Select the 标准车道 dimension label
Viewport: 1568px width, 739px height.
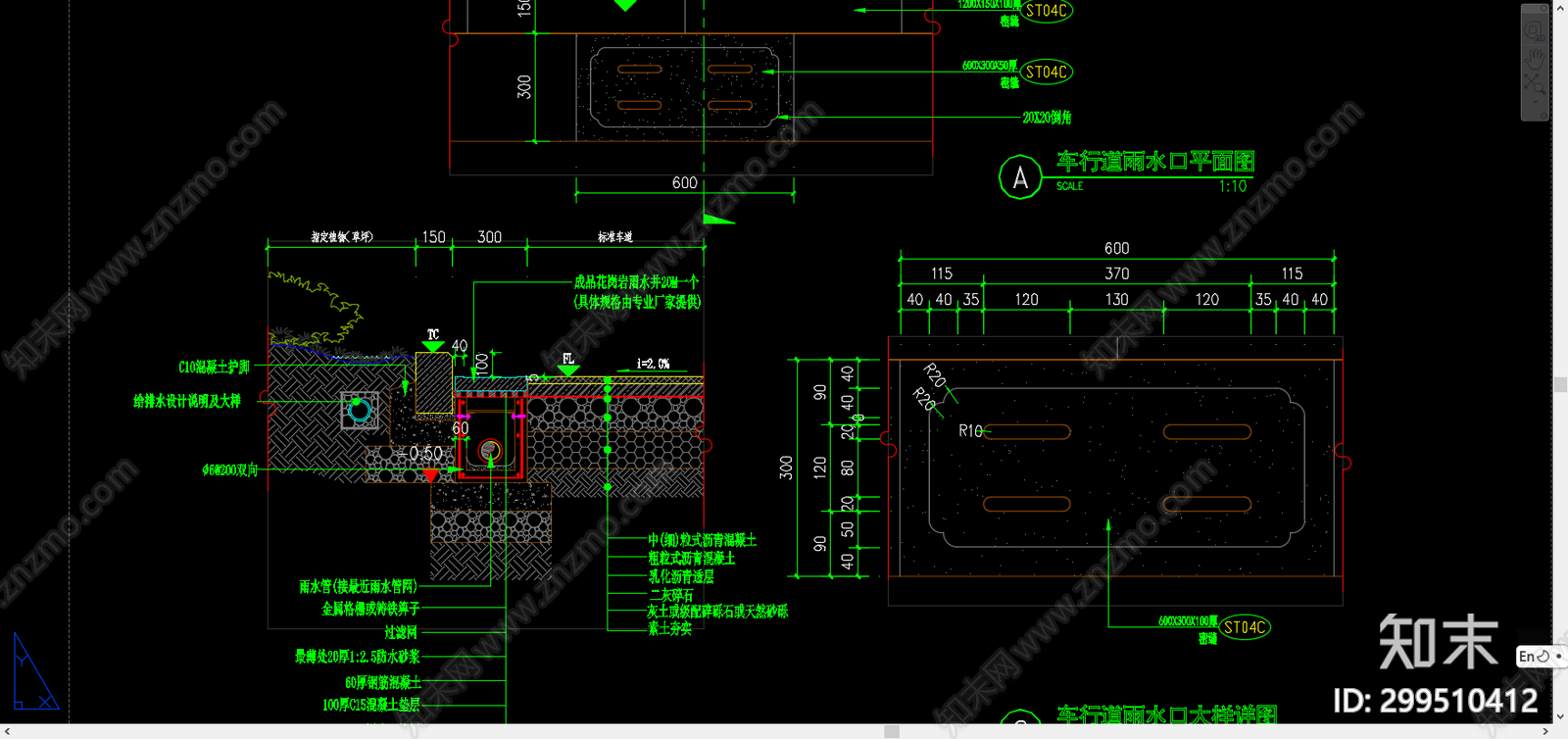(x=615, y=237)
